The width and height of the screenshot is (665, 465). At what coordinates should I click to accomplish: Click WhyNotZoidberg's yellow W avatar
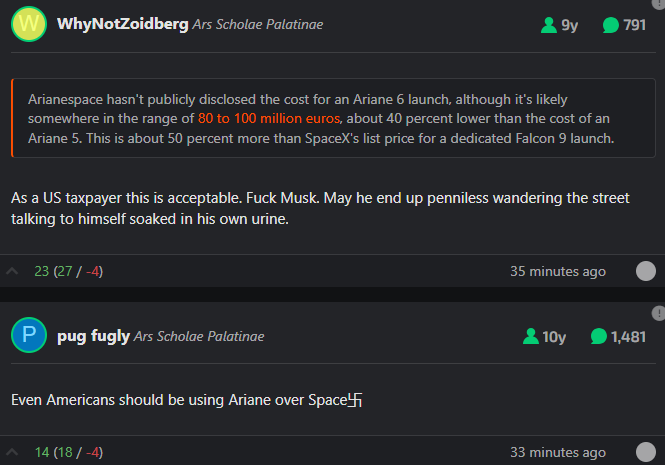[29, 24]
